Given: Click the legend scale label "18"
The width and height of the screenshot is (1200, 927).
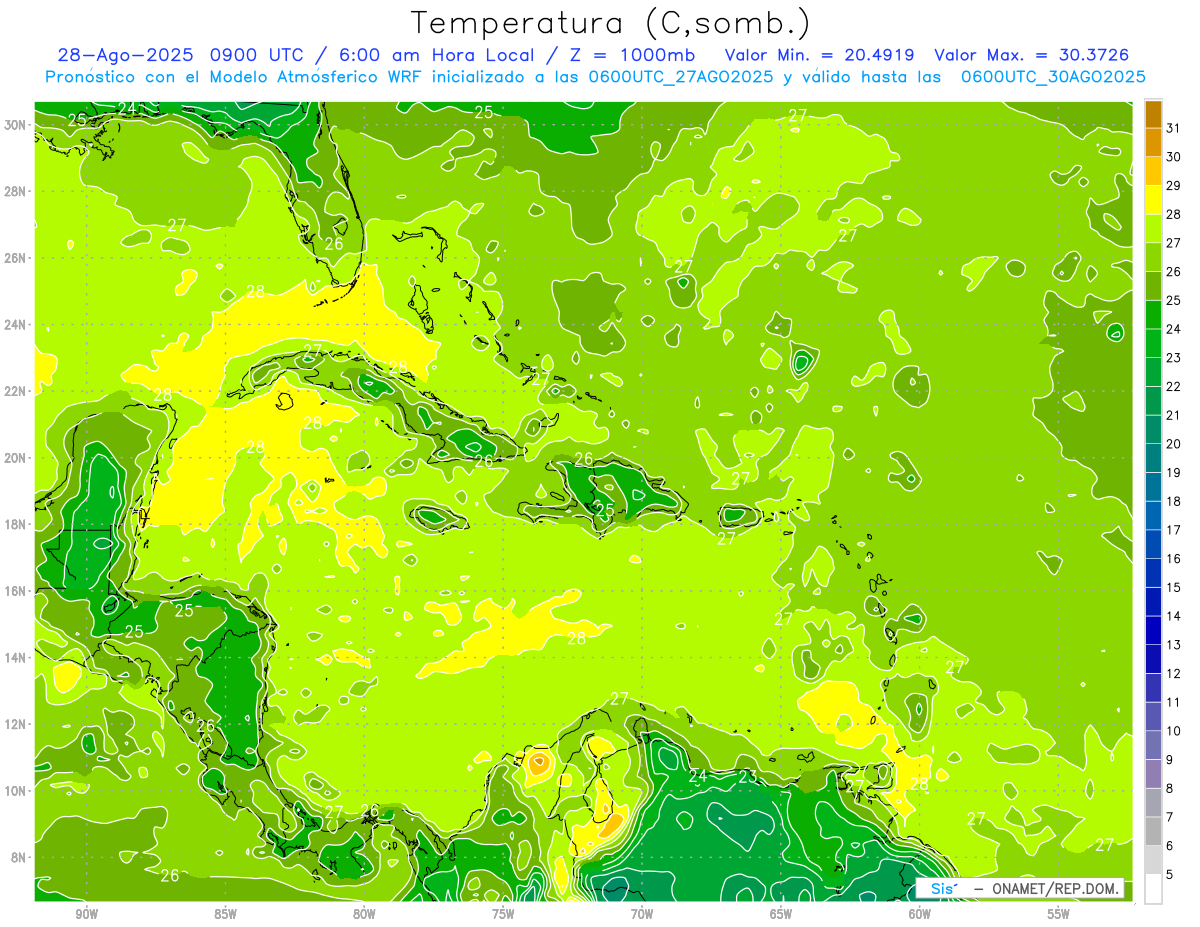Looking at the screenshot, I should point(1173,501).
